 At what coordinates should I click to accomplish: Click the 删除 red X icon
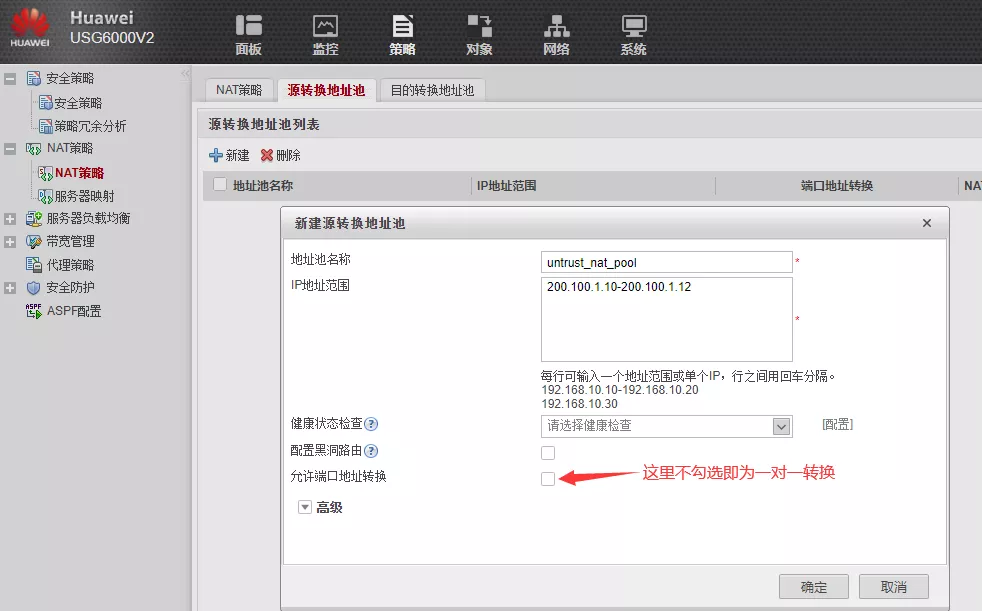[267, 156]
